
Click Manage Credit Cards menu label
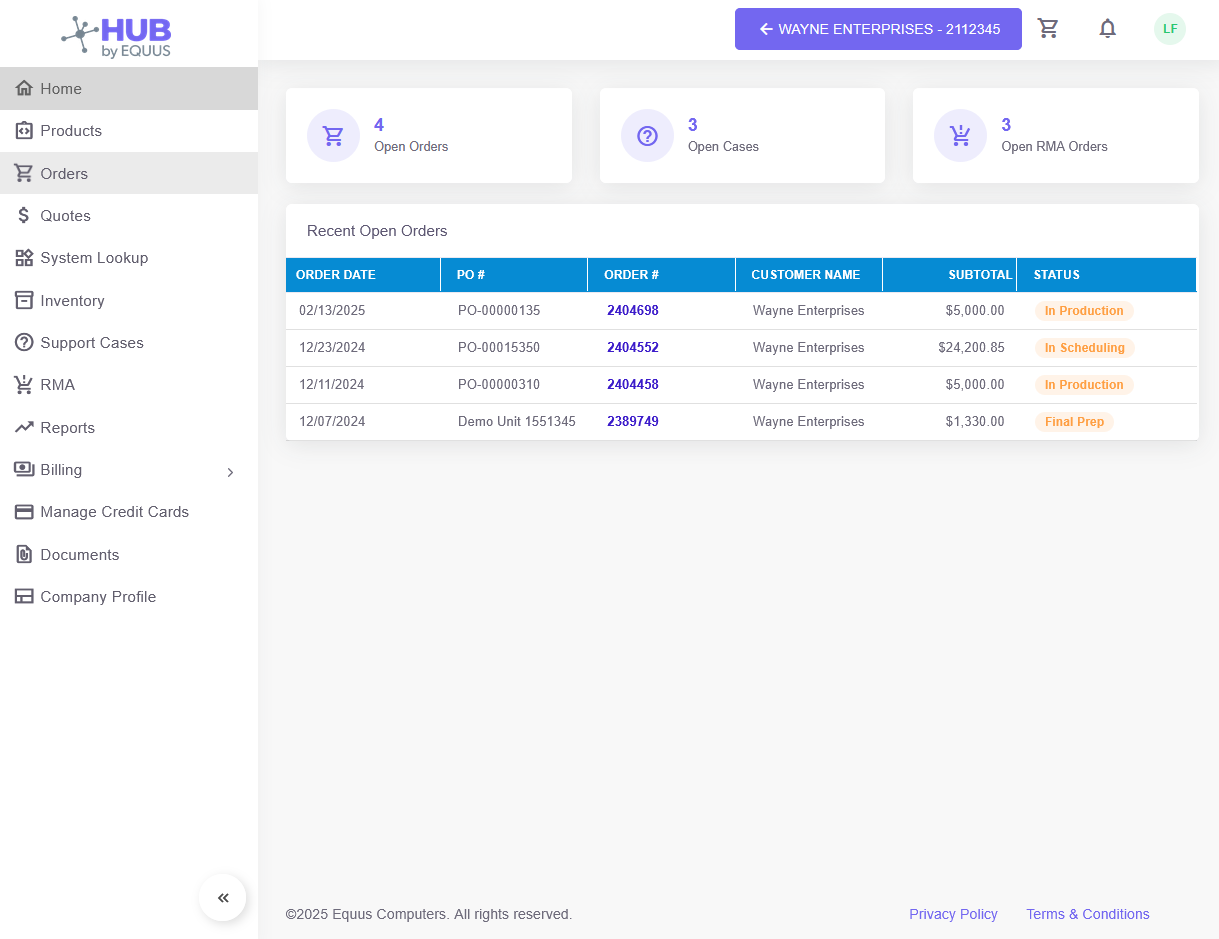point(115,512)
